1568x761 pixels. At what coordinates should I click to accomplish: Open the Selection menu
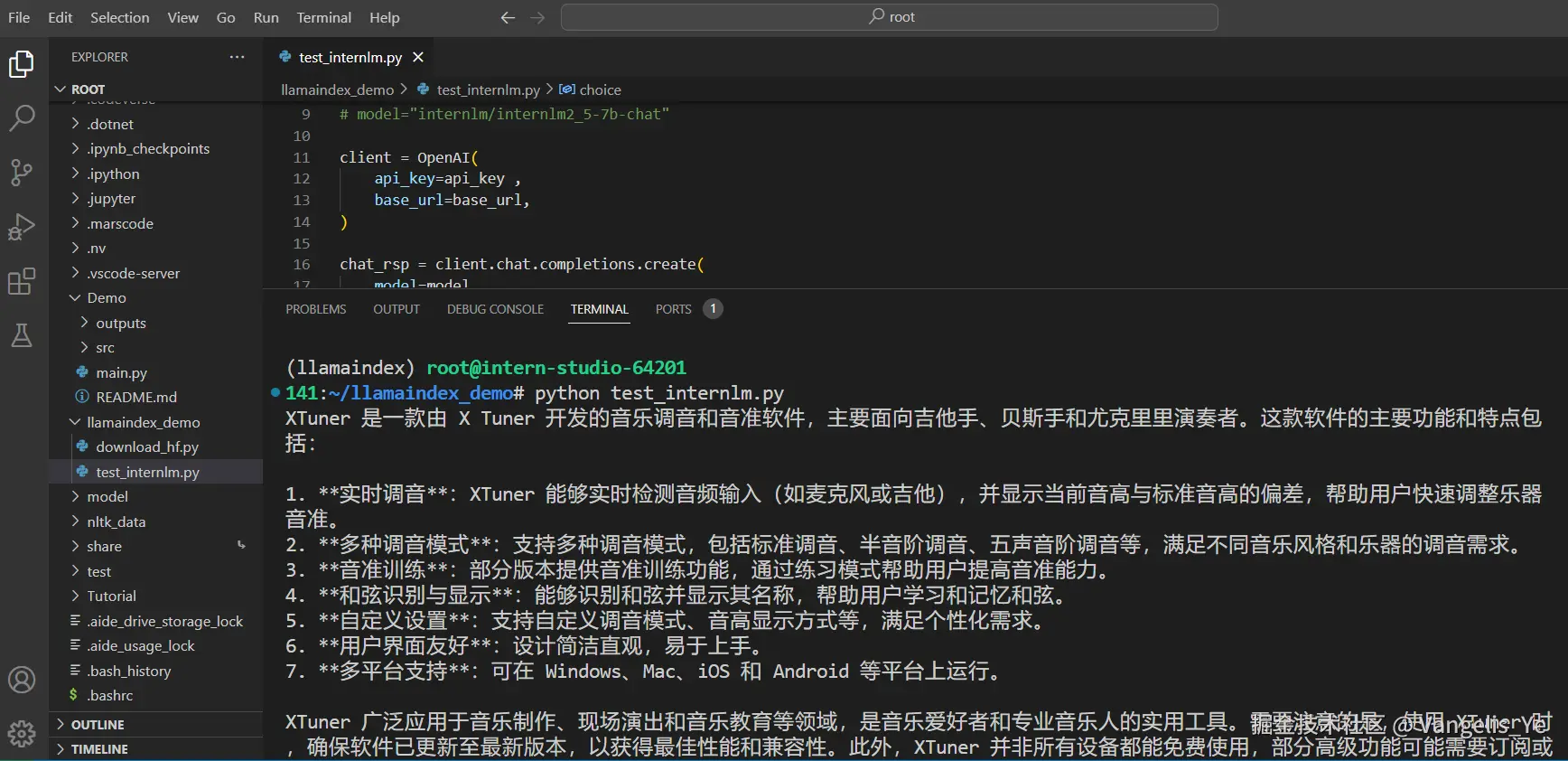(119, 17)
